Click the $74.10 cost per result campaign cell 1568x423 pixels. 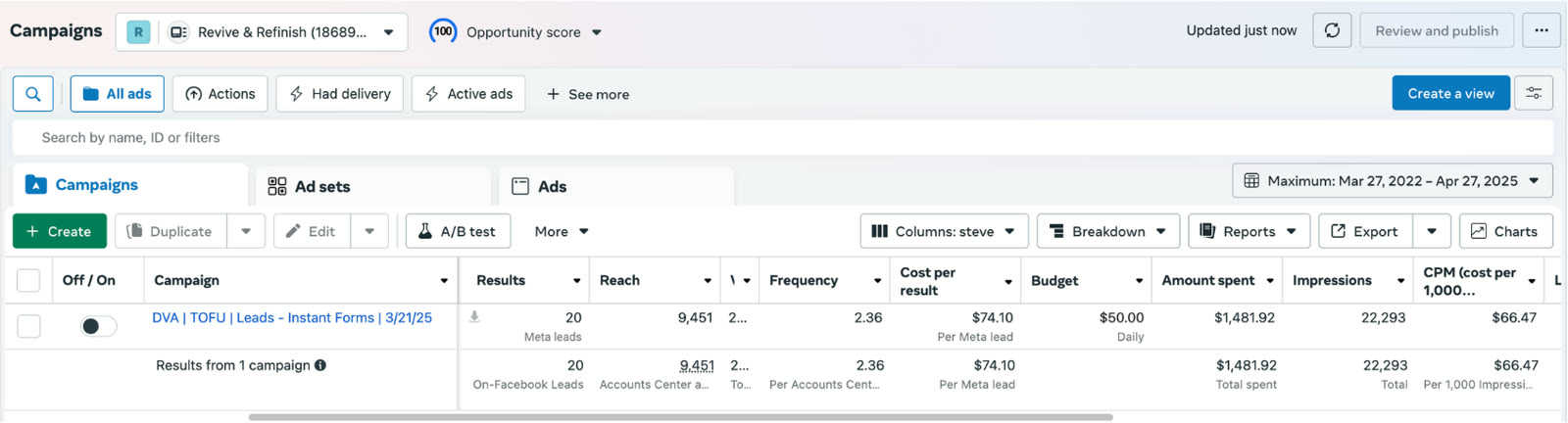(x=955, y=326)
